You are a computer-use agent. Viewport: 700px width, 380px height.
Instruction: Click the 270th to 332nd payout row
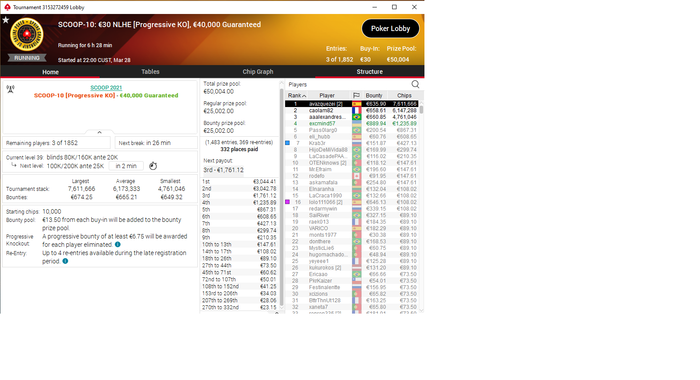pyautogui.click(x=239, y=307)
